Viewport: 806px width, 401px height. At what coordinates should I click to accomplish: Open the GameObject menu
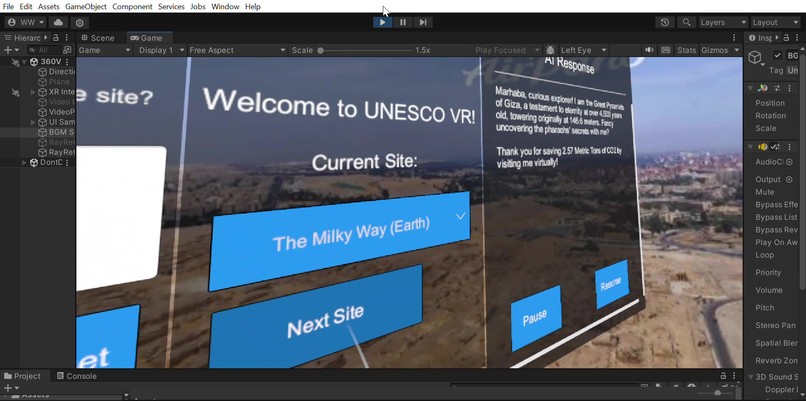[x=86, y=7]
